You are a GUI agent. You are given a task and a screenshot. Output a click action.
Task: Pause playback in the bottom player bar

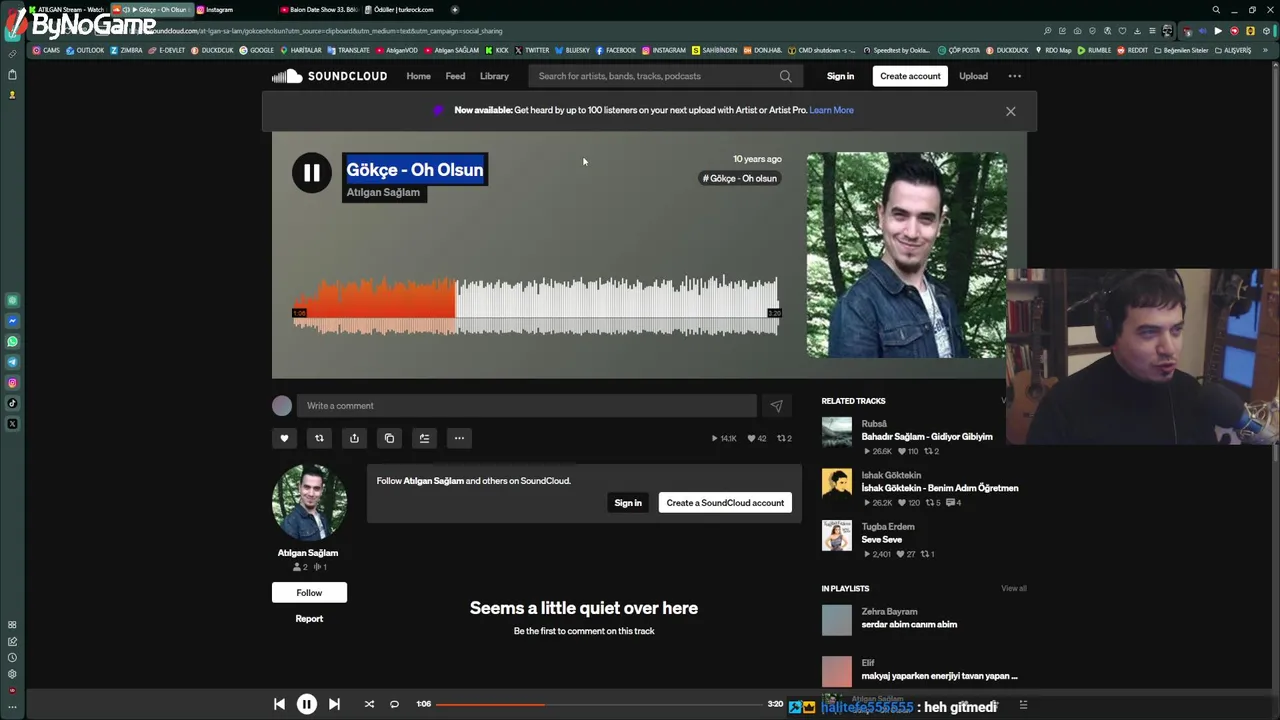coord(307,704)
